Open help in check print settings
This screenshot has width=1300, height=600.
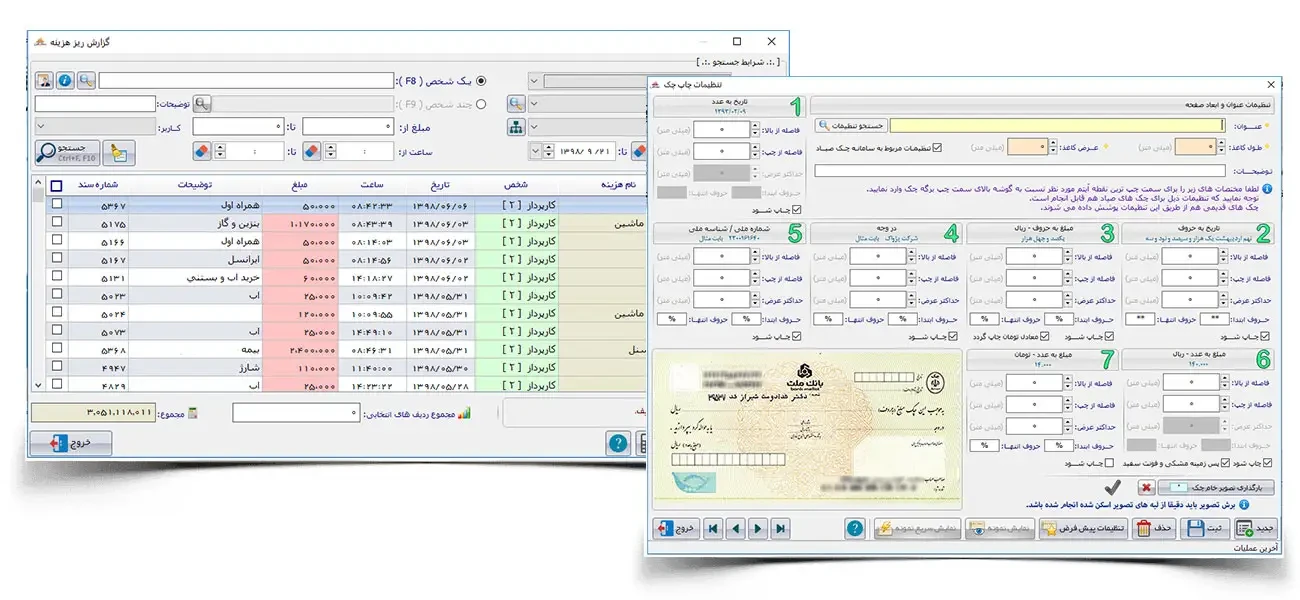pos(854,528)
